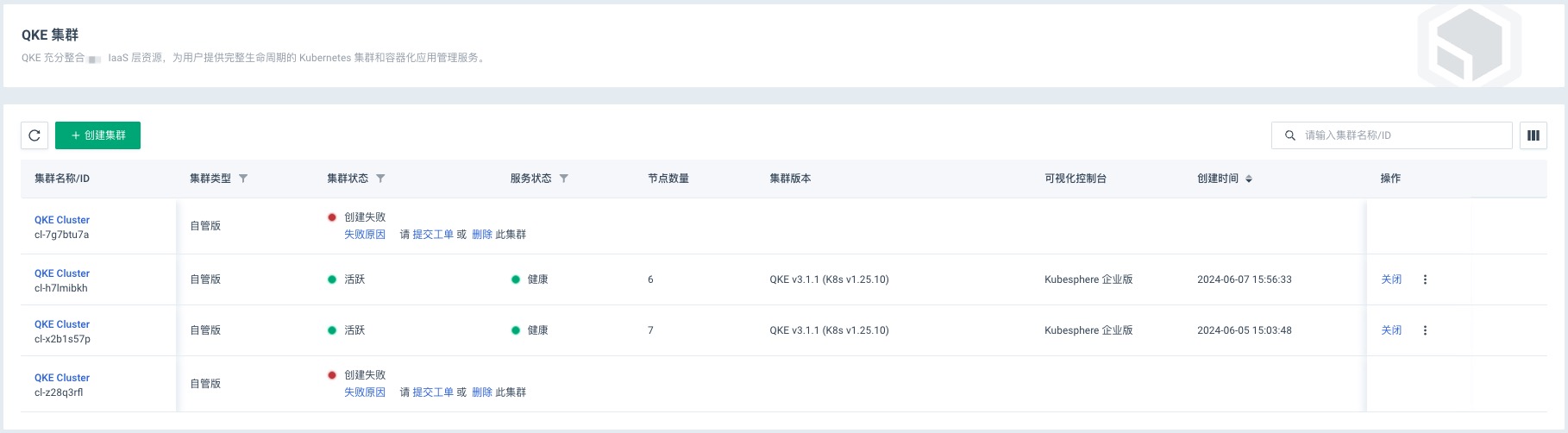Click the search magnifier icon
Screen dimensions: 1568x433
point(1290,135)
